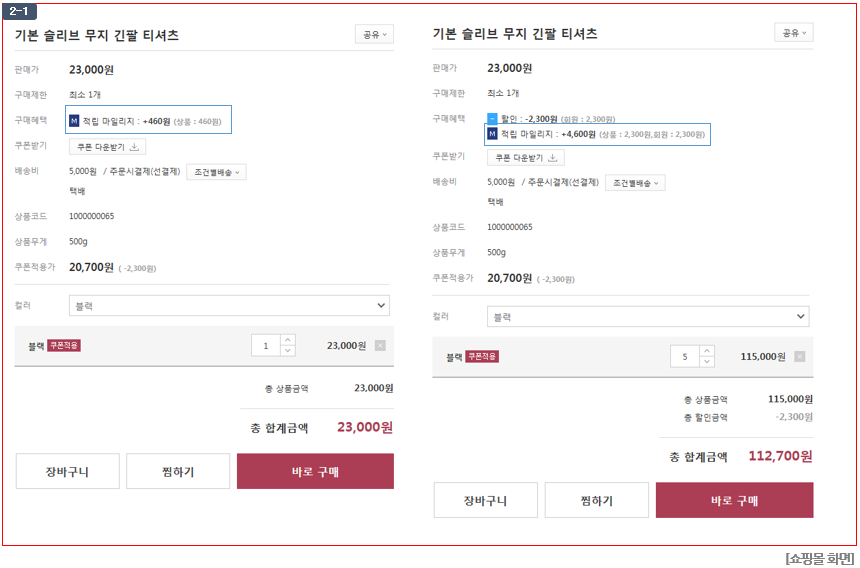Image resolution: width=860 pixels, height=568 pixels.
Task: Click 바로 구매 button in right panel
Action: [734, 501]
